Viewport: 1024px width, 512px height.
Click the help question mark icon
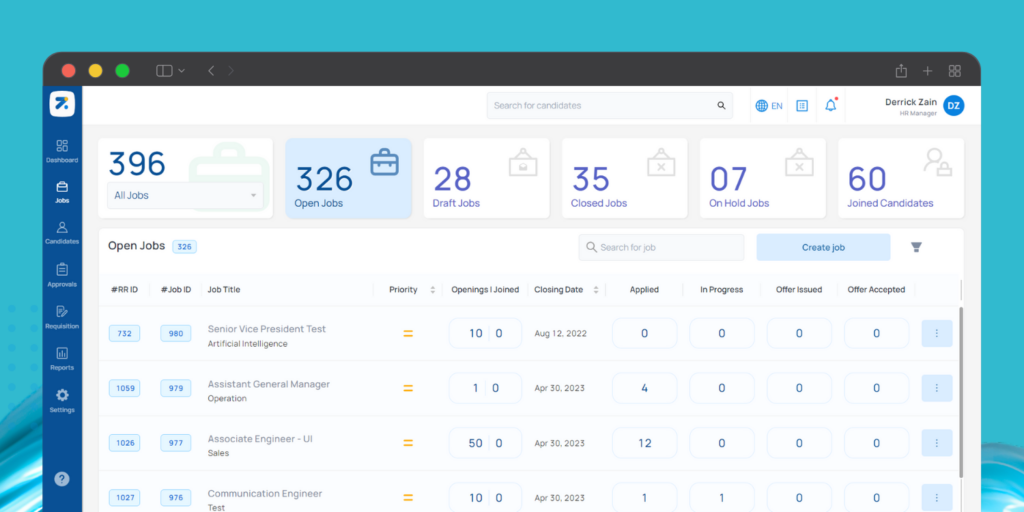pyautogui.click(x=62, y=479)
